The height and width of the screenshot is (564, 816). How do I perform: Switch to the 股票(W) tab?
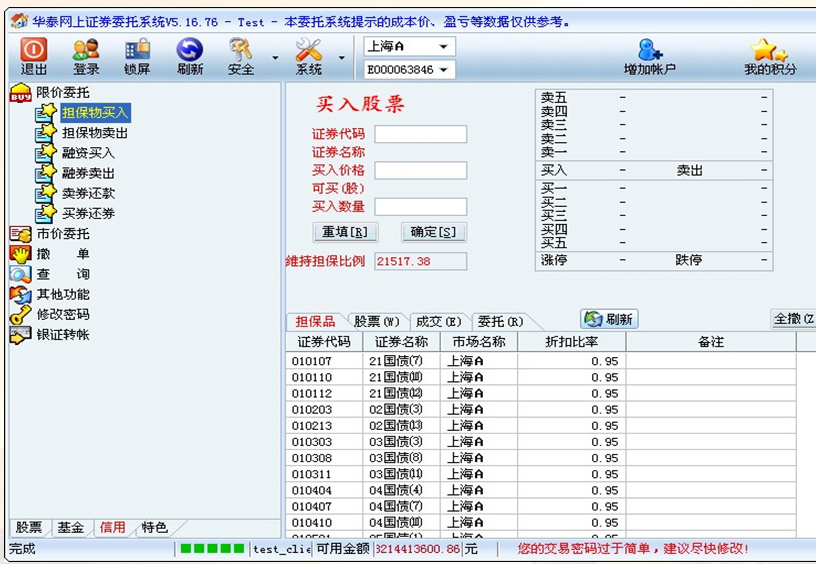point(376,322)
